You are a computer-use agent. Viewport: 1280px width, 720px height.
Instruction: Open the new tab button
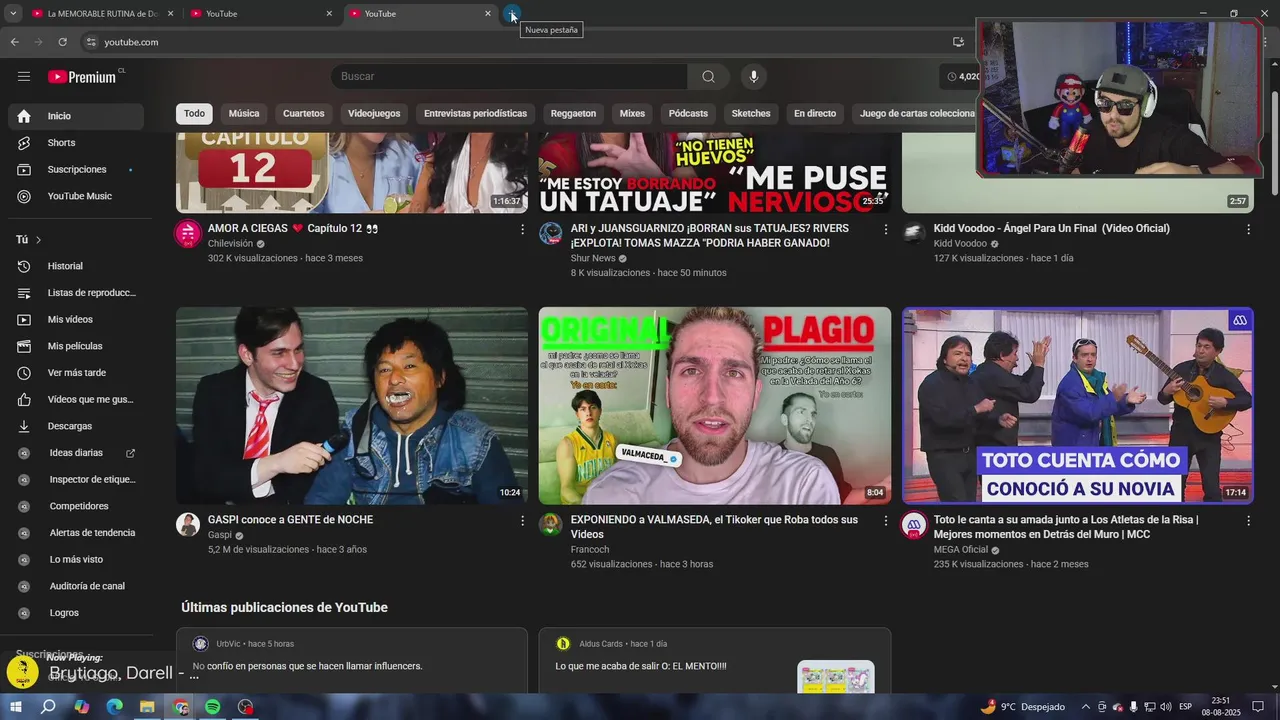click(512, 14)
